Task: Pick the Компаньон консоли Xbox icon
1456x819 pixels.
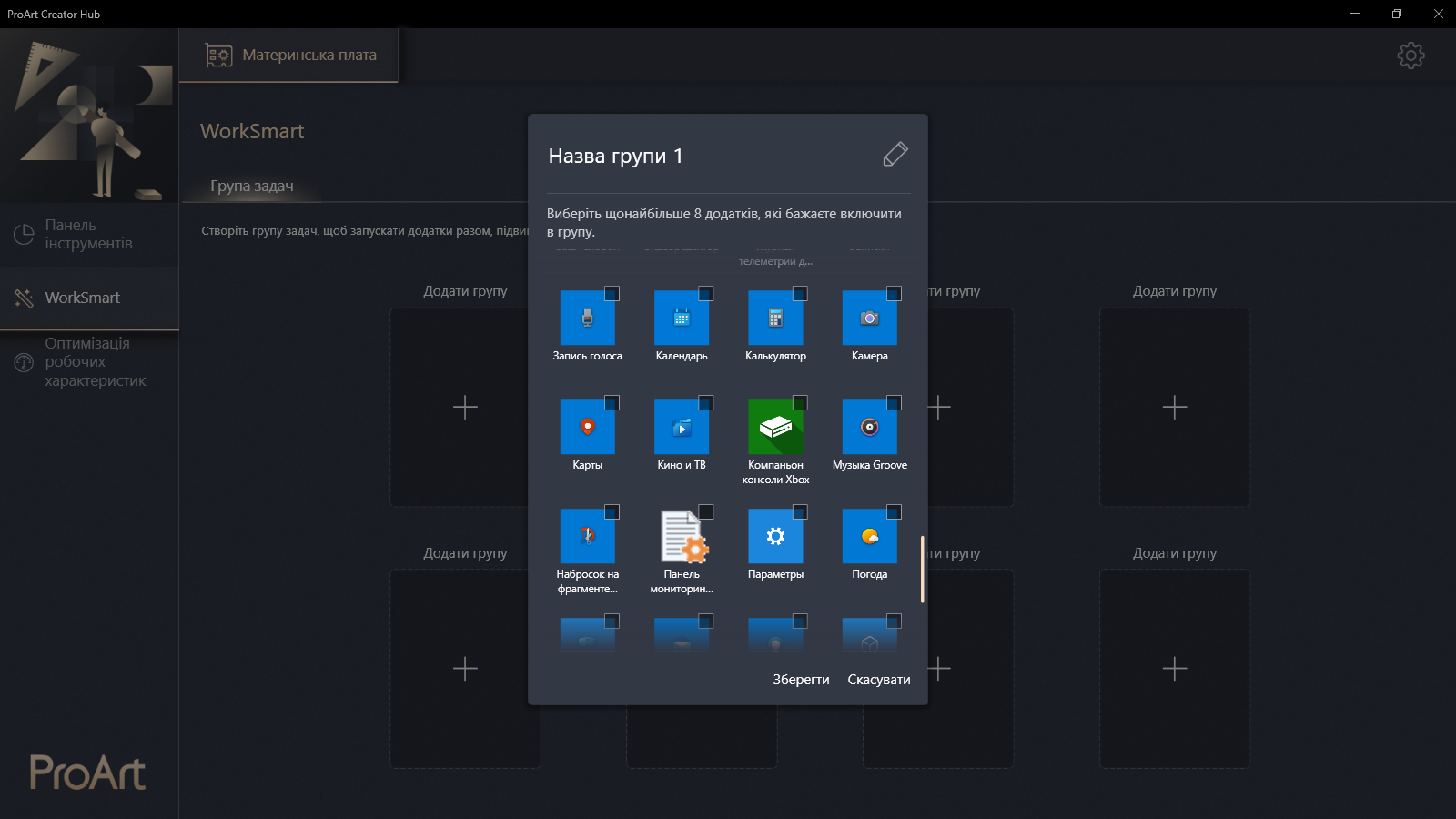Action: tap(775, 427)
